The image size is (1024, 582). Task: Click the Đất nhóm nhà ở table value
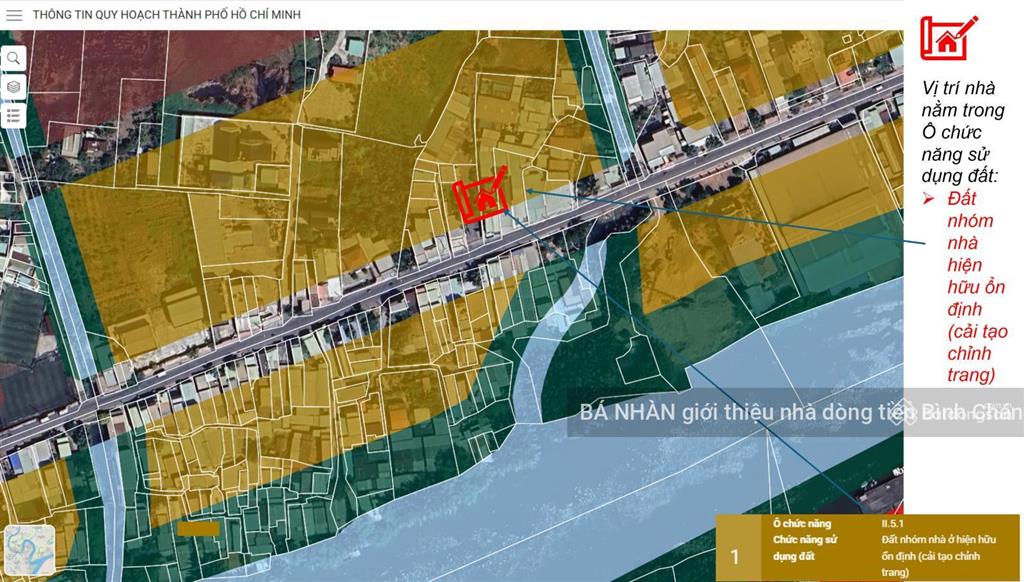click(930, 548)
